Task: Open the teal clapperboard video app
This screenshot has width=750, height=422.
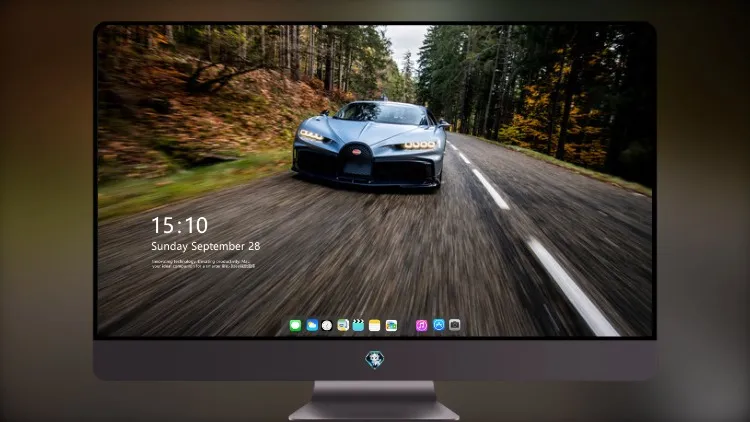Action: click(358, 326)
